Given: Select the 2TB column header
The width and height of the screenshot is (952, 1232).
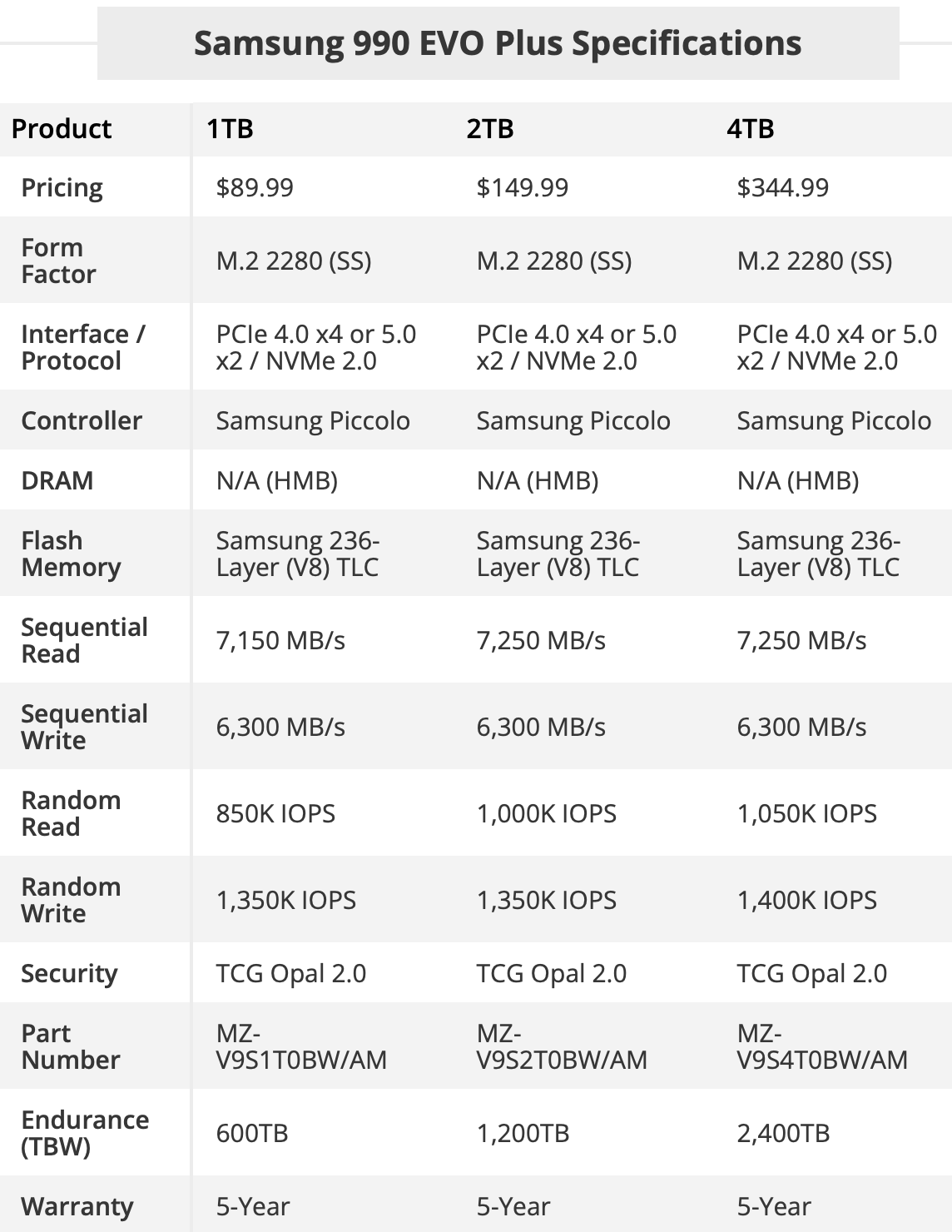Looking at the screenshot, I should 489,129.
